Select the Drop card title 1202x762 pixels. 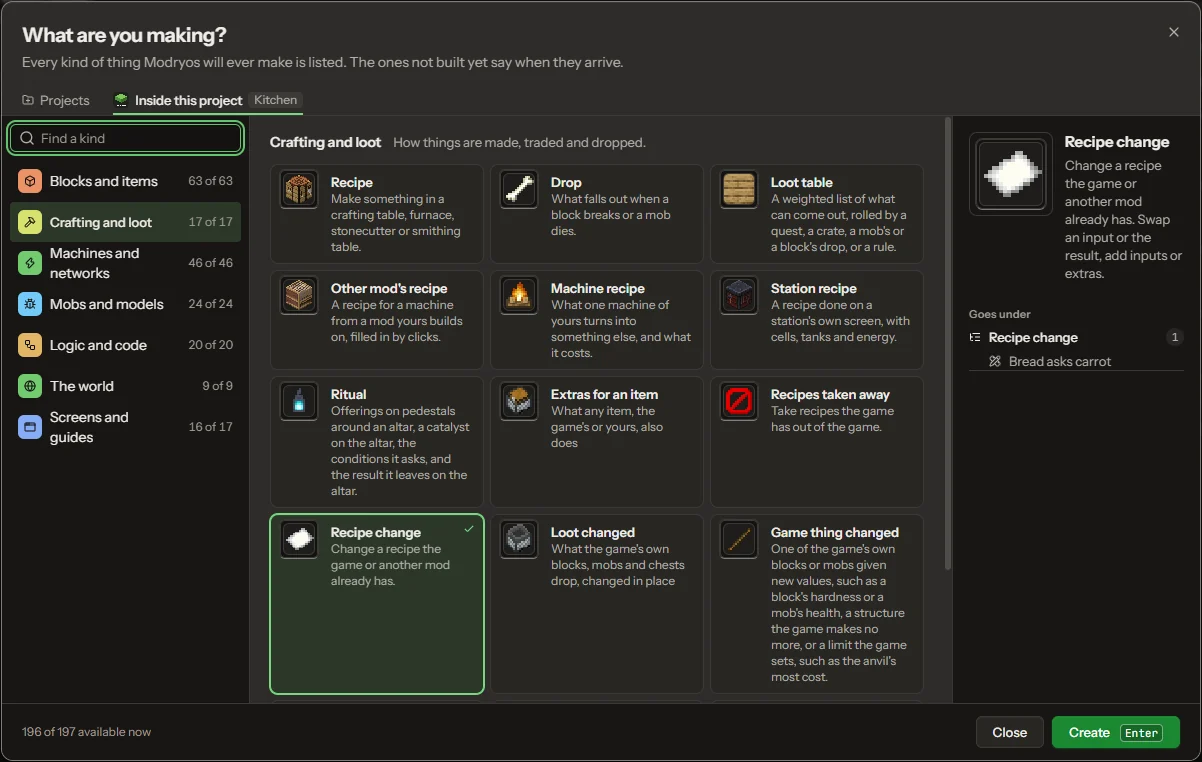tap(566, 183)
